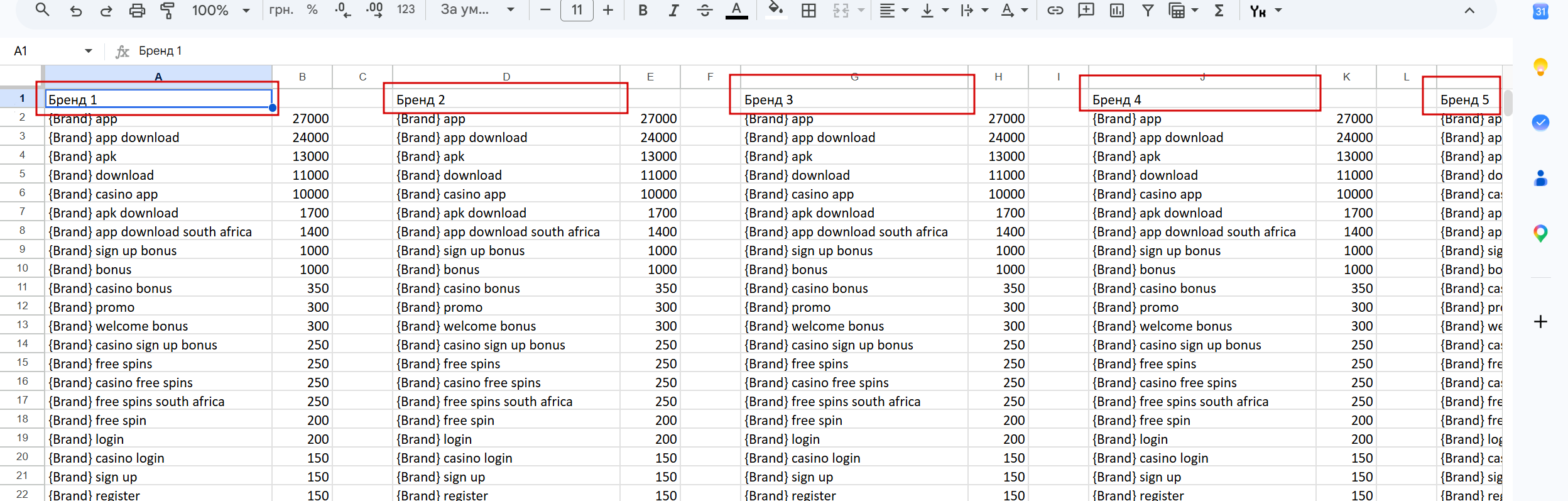Image resolution: width=1568 pixels, height=501 pixels.
Task: Activate the paint format tool
Action: click(x=167, y=10)
